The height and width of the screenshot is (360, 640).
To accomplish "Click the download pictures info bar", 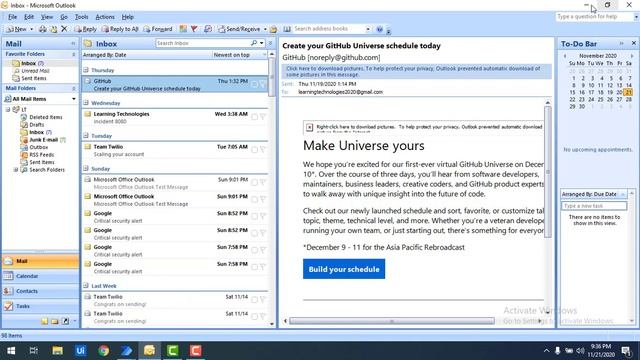I will point(416,71).
